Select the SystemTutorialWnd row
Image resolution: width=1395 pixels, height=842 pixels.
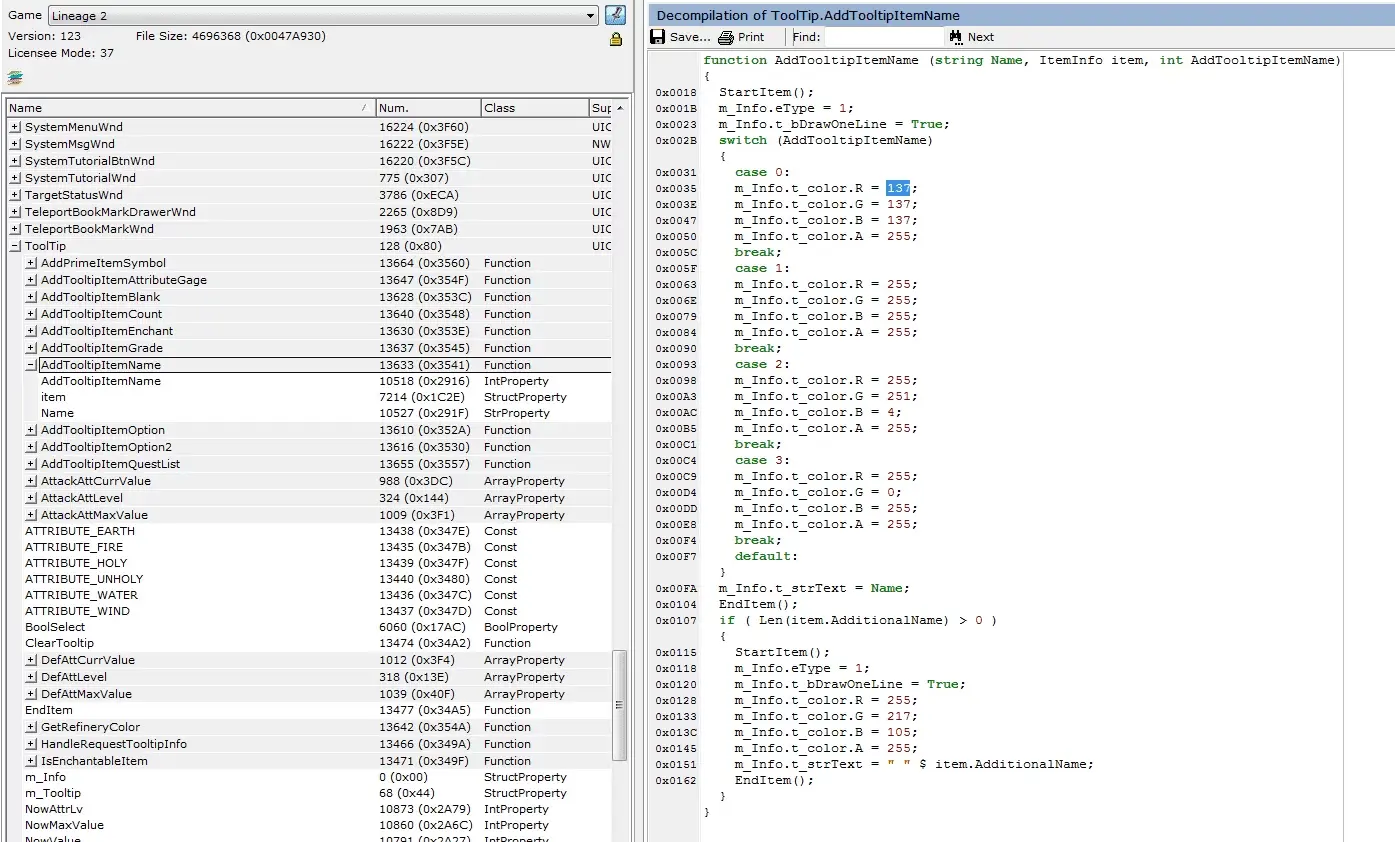point(309,178)
